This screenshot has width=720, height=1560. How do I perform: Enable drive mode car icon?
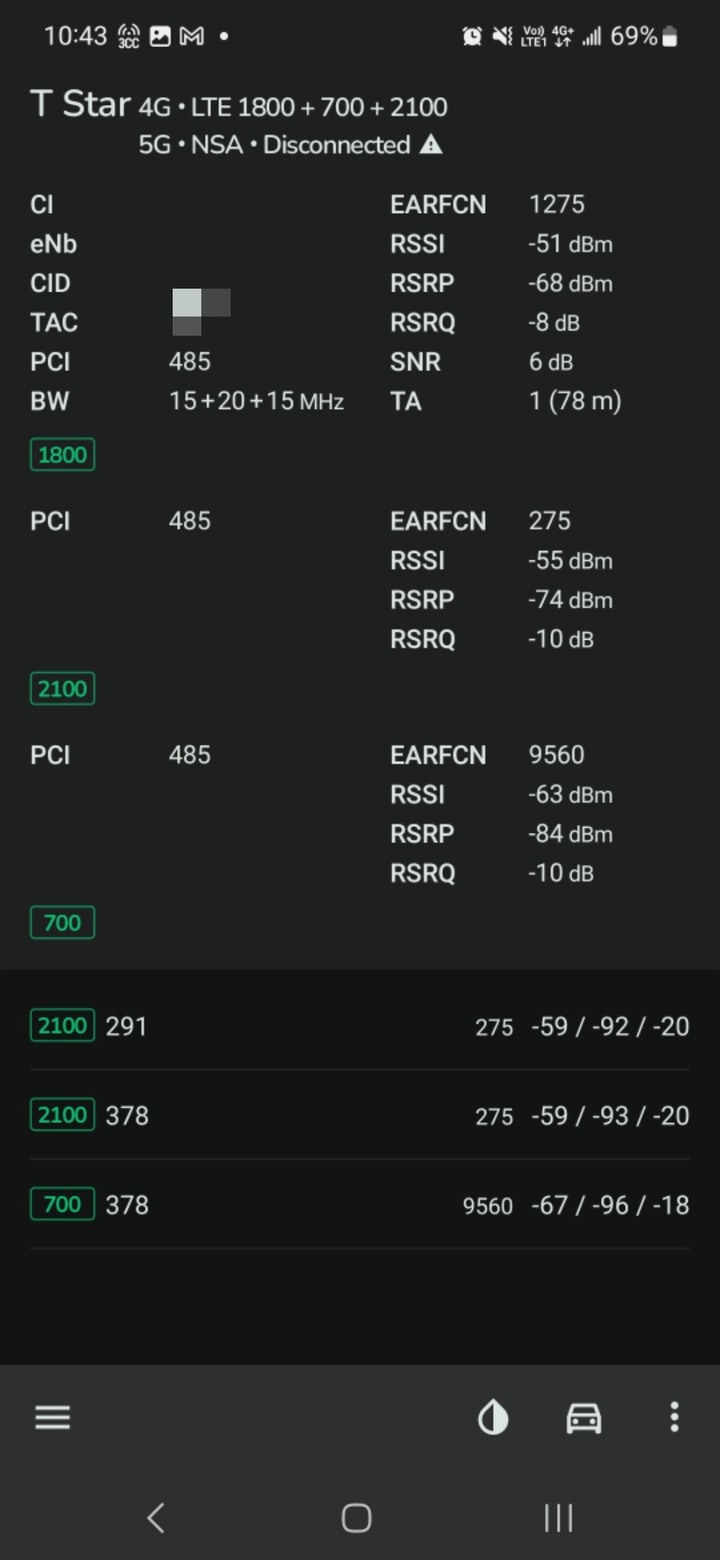(x=584, y=1417)
